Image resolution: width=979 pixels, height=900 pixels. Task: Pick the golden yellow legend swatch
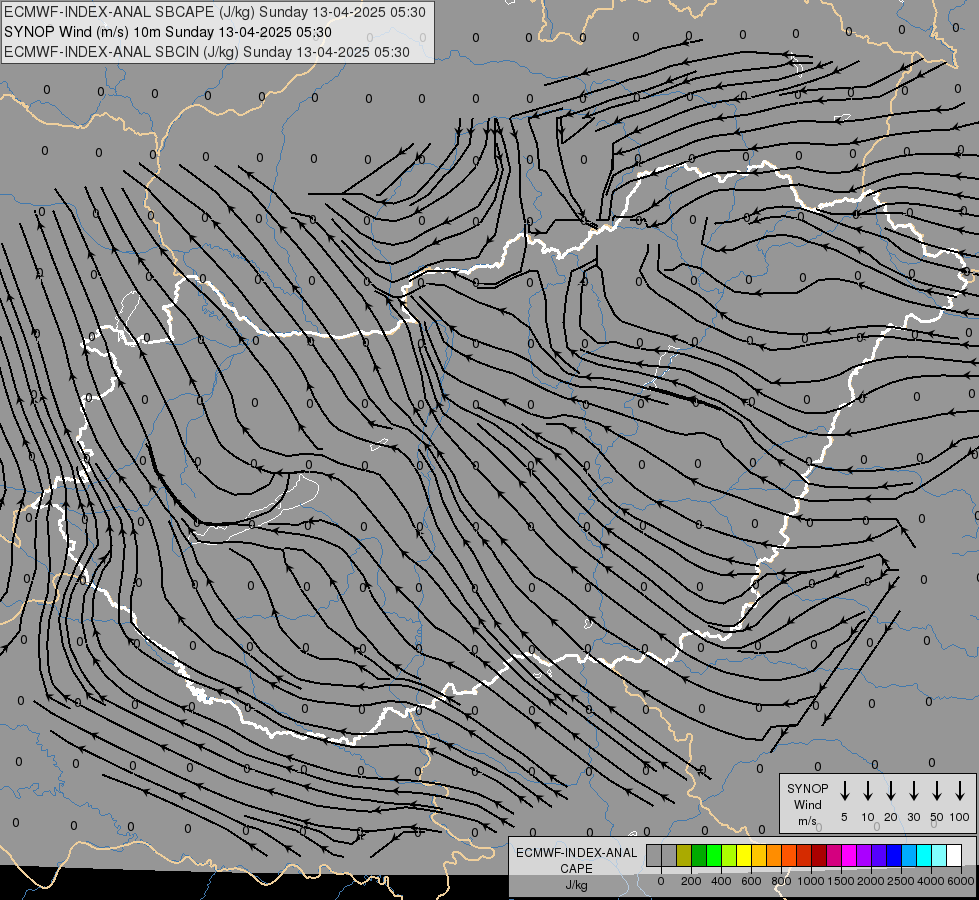[759, 855]
